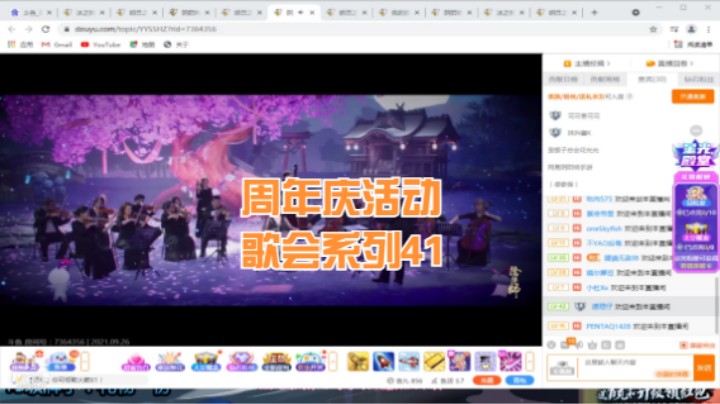This screenshot has height=404, width=720.
Task: Expand gifts with the bar after last gift
Action: tap(529, 362)
